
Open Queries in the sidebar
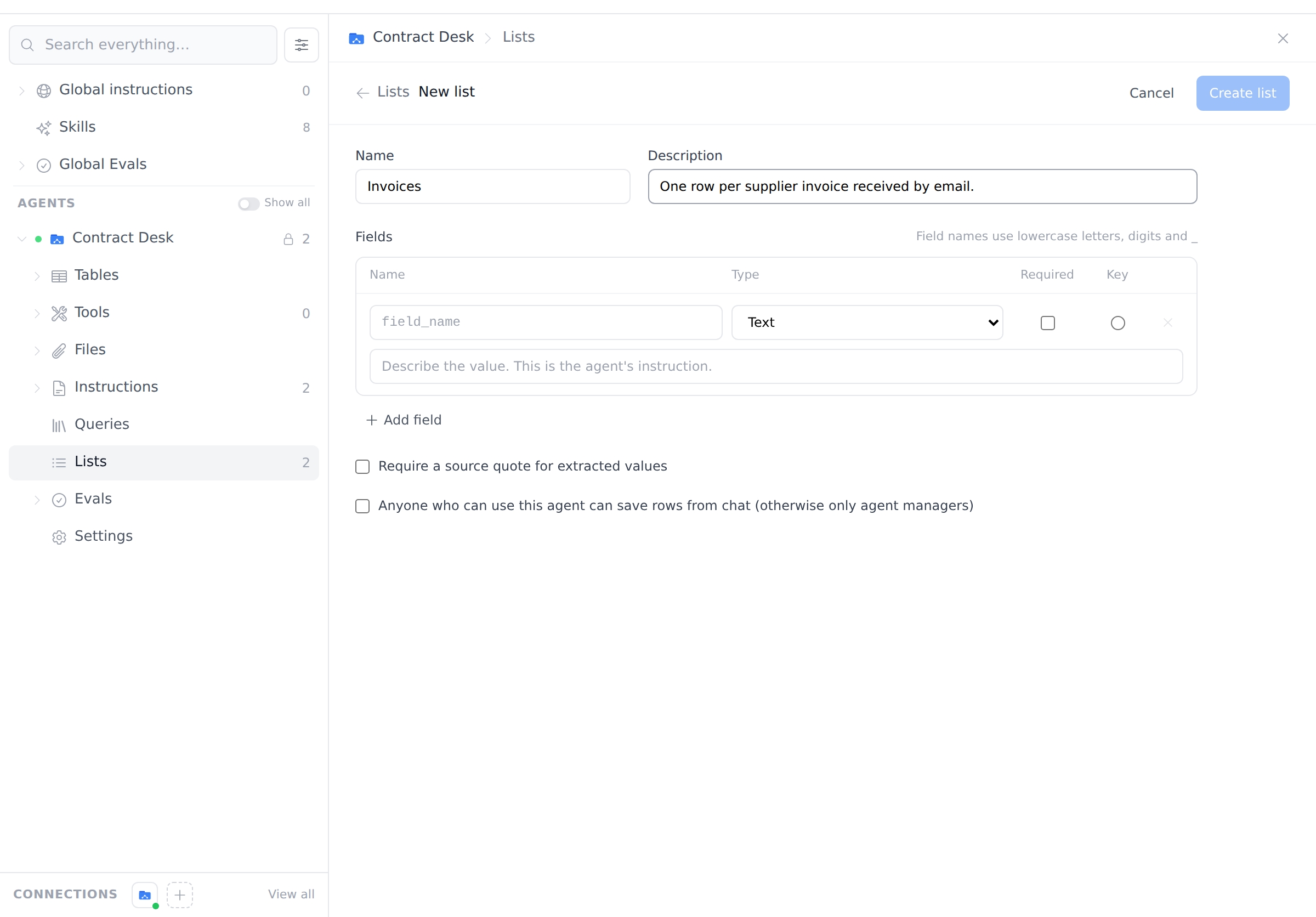(164, 425)
